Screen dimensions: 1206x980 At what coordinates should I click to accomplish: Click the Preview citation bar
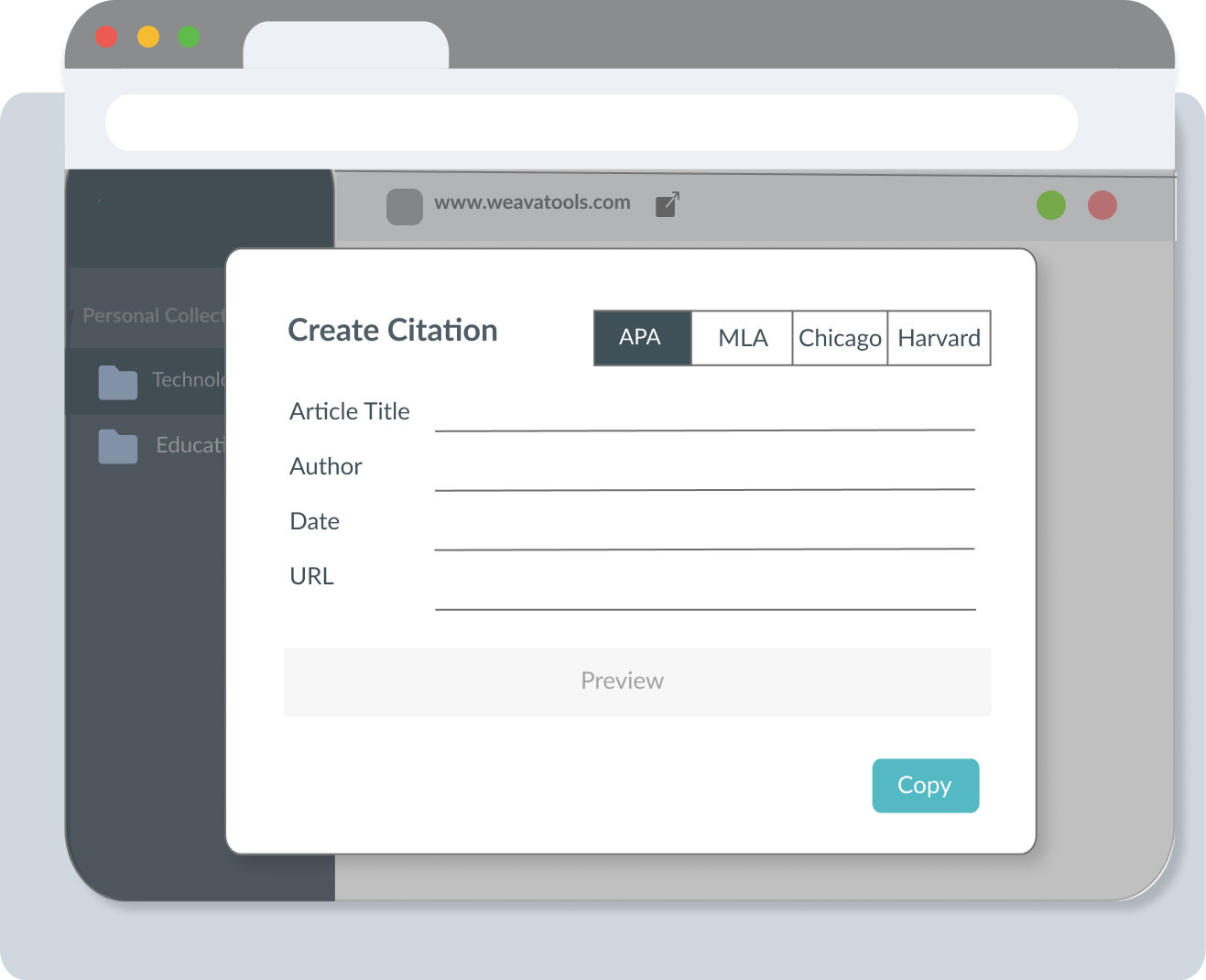[x=637, y=681]
